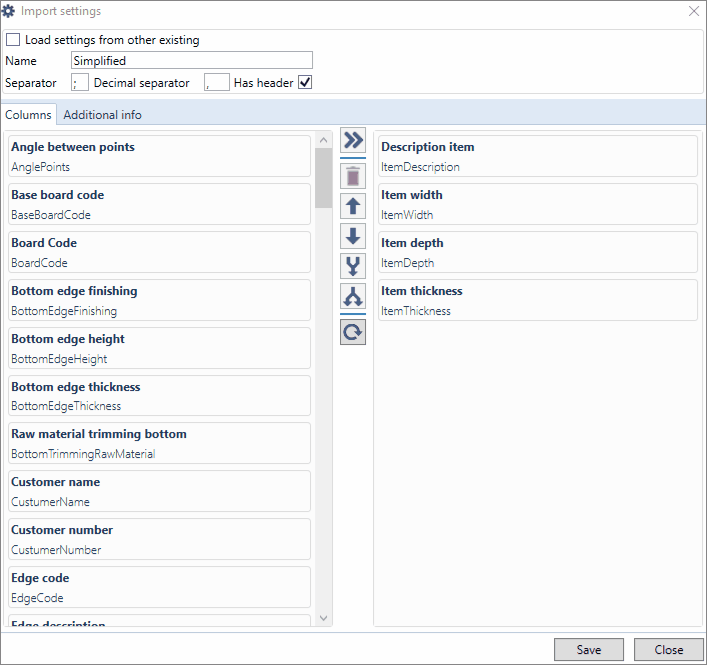
Task: Click the Close button at bottom
Action: point(668,650)
